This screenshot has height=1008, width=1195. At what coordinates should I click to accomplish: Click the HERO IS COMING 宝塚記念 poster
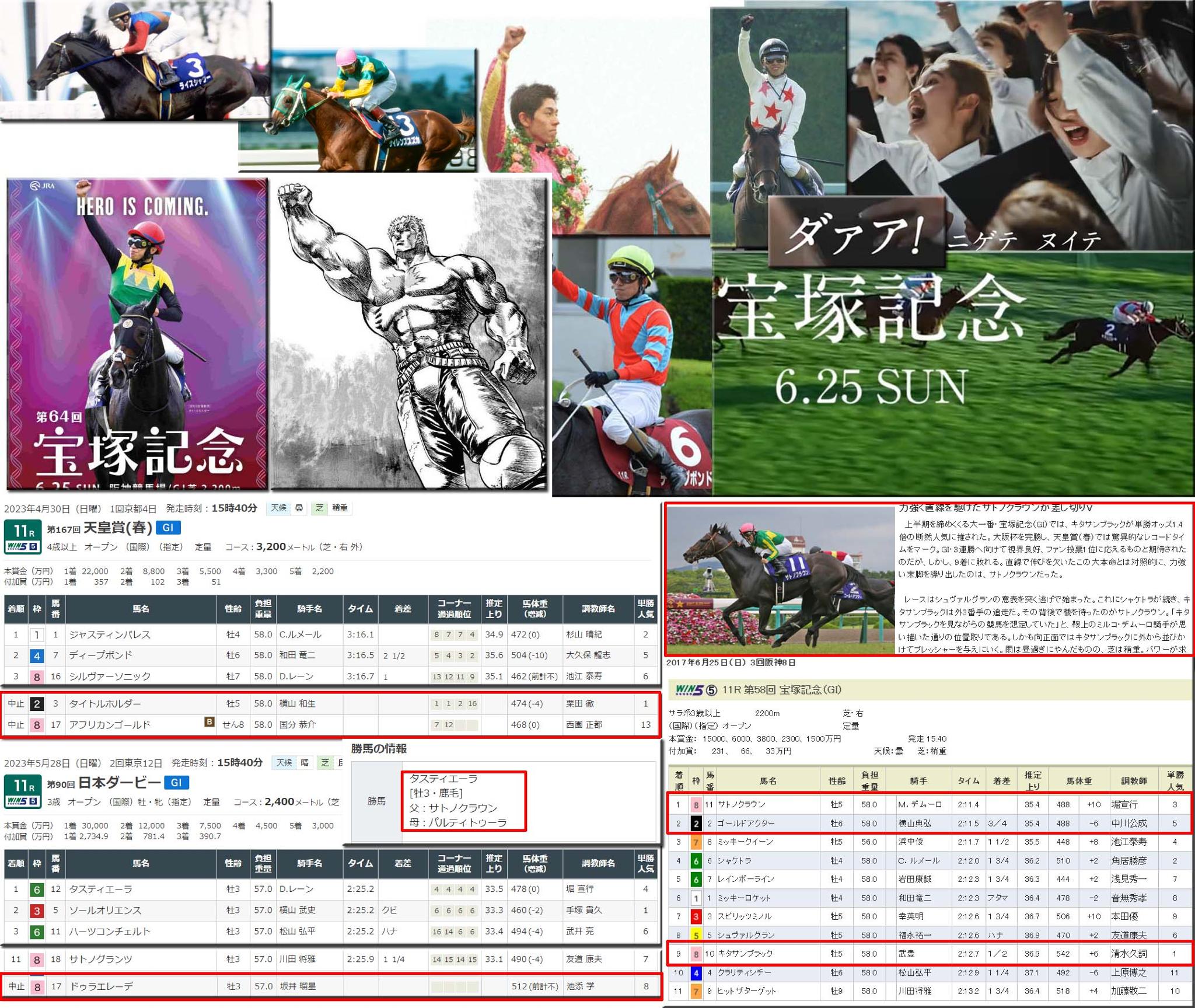click(138, 333)
